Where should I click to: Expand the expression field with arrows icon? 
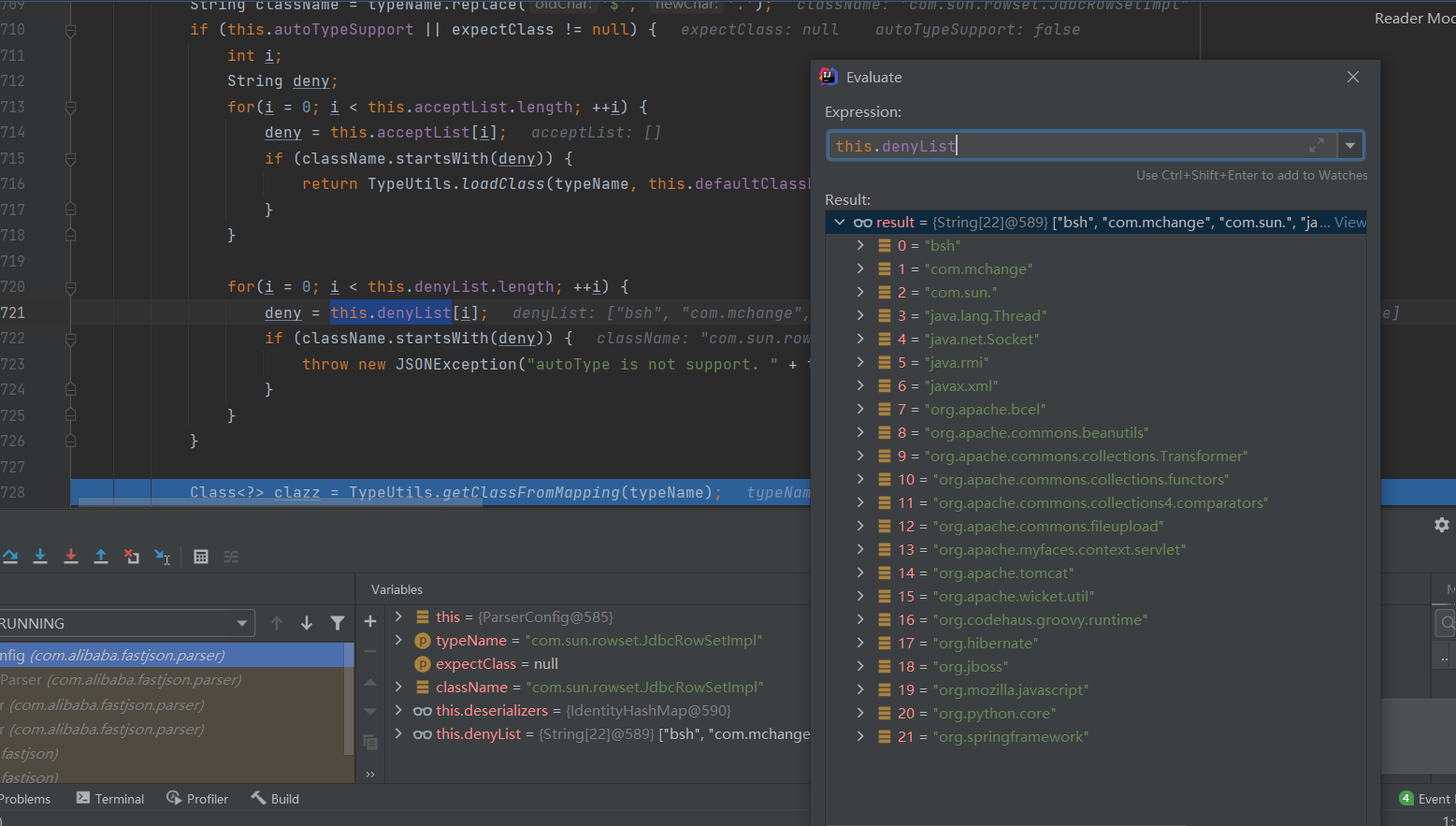coord(1317,145)
